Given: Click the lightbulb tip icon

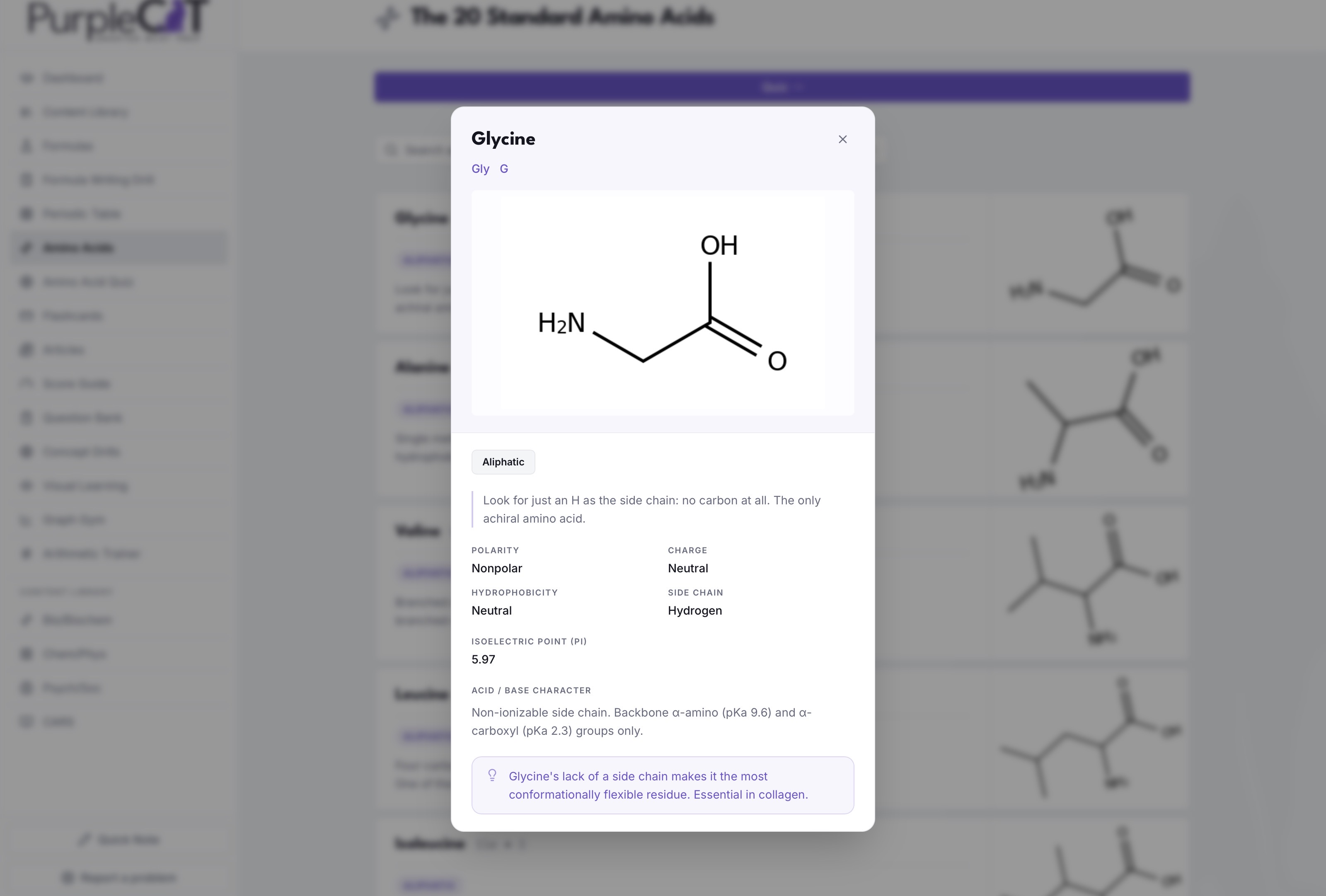Looking at the screenshot, I should [492, 775].
